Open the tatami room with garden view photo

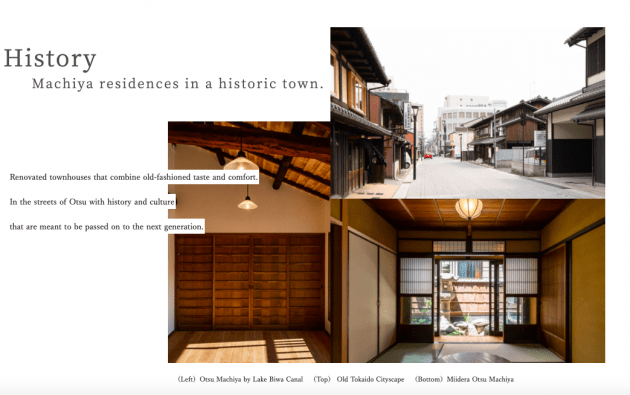(468, 281)
